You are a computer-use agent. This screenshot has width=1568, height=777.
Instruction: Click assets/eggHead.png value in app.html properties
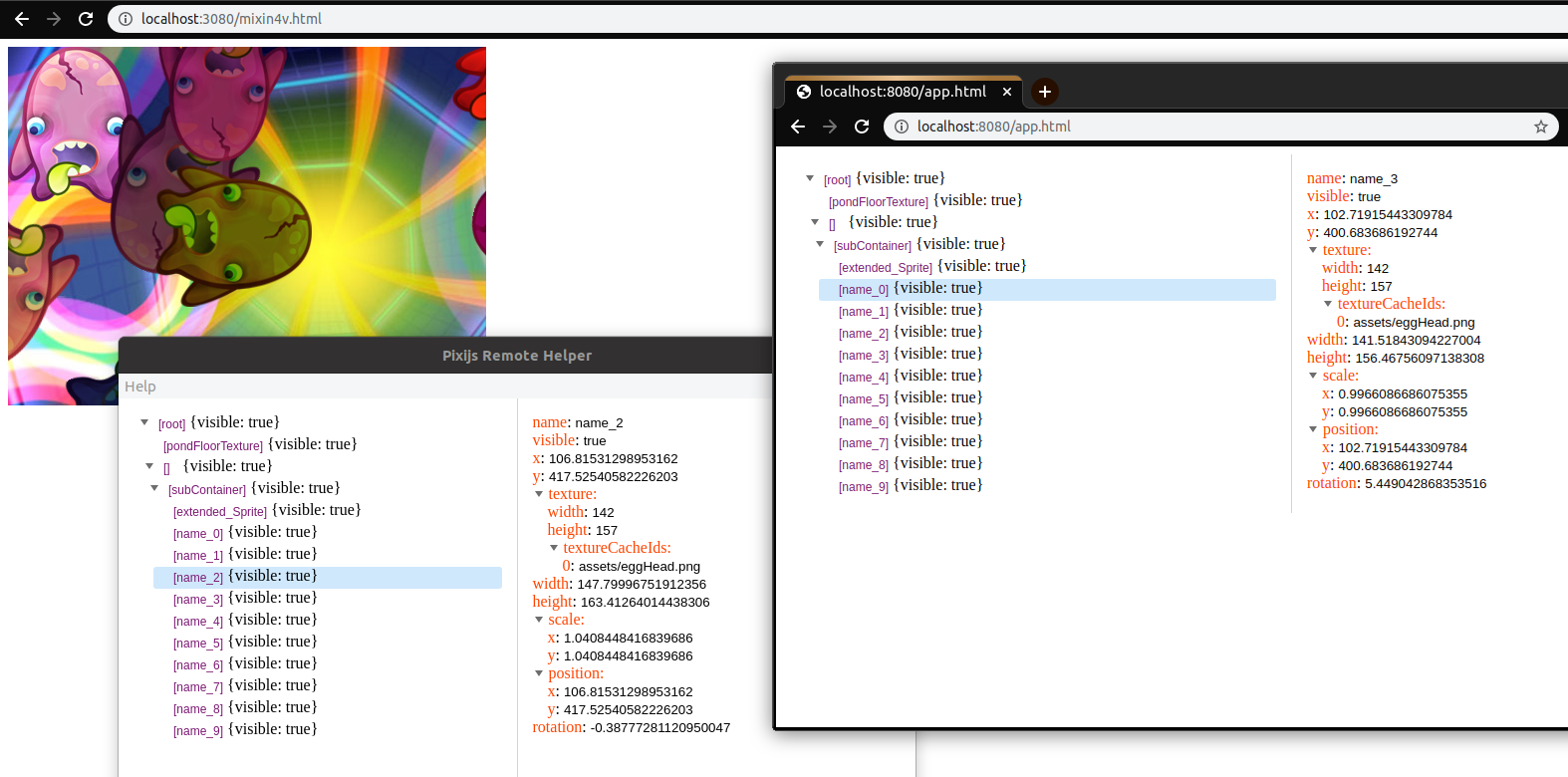point(1414,323)
